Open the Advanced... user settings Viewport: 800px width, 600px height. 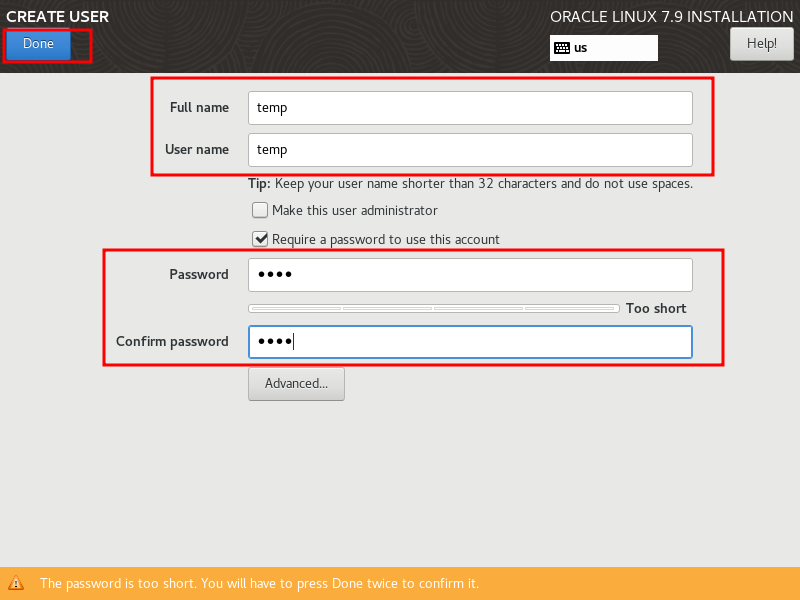296,384
